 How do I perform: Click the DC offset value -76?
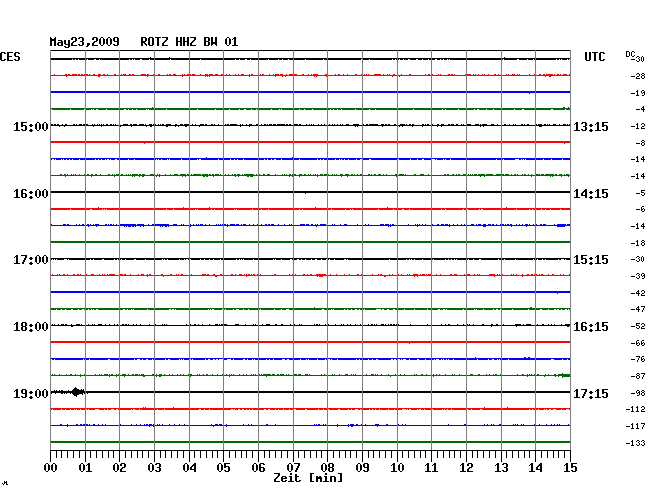tap(638, 360)
